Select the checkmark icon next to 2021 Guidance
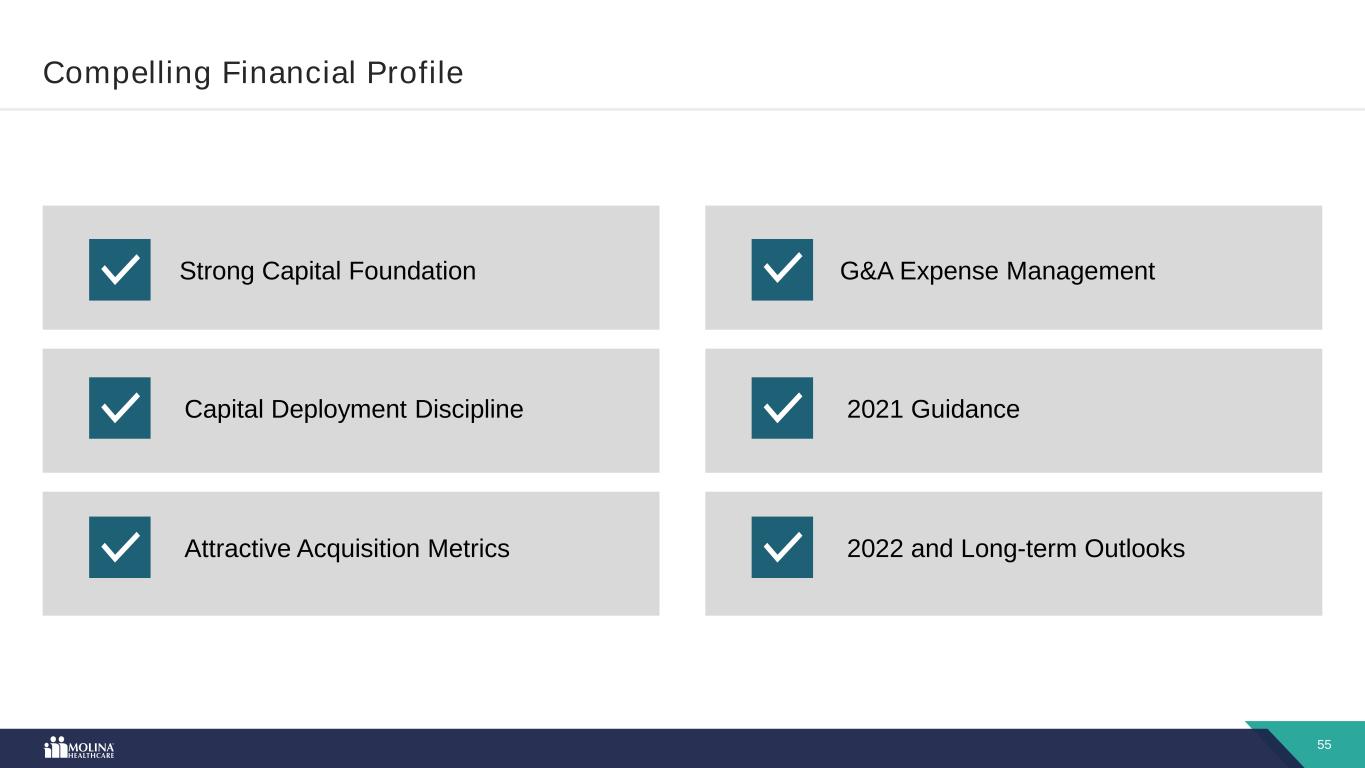This screenshot has width=1365, height=768. (x=782, y=408)
